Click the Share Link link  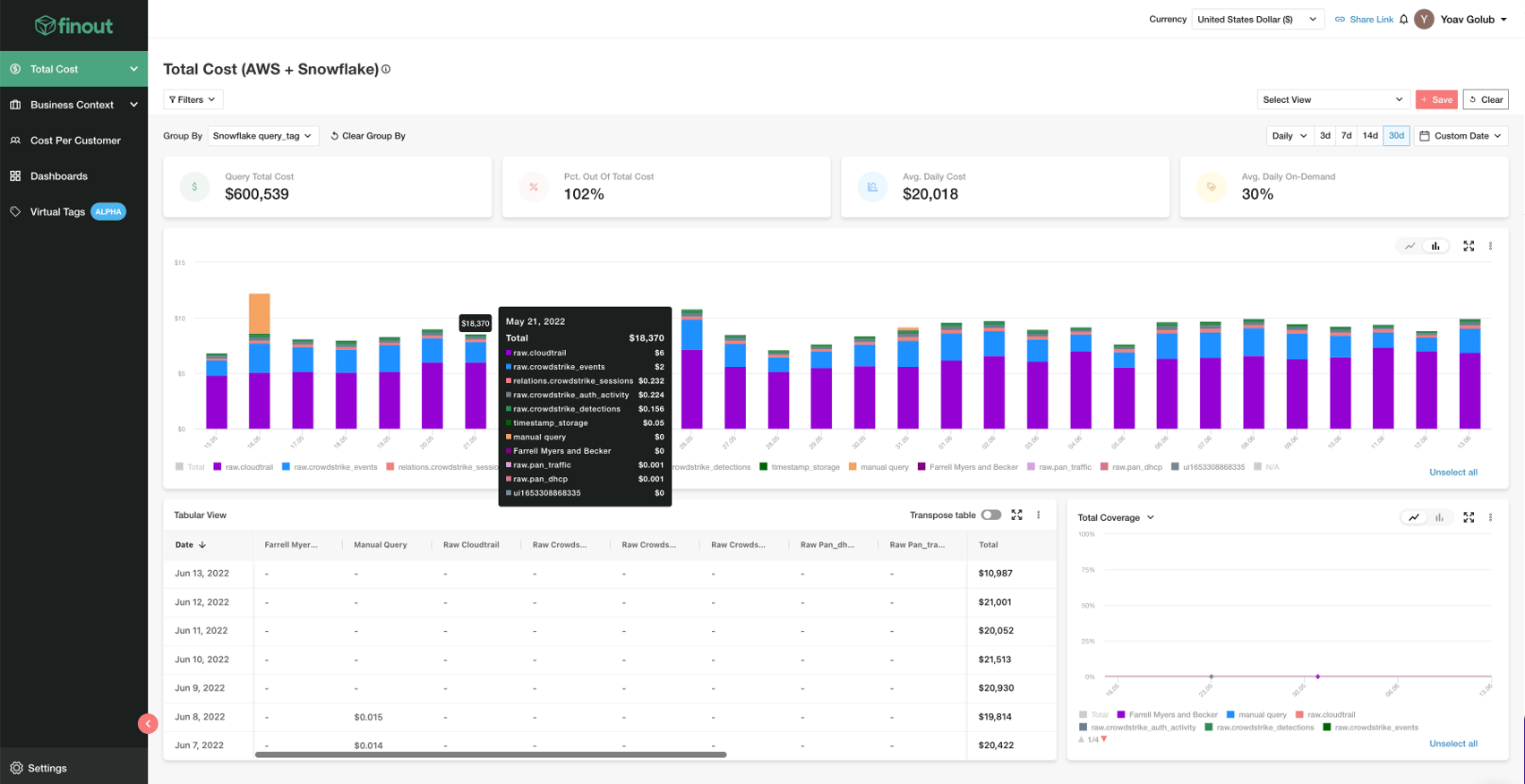point(1364,20)
